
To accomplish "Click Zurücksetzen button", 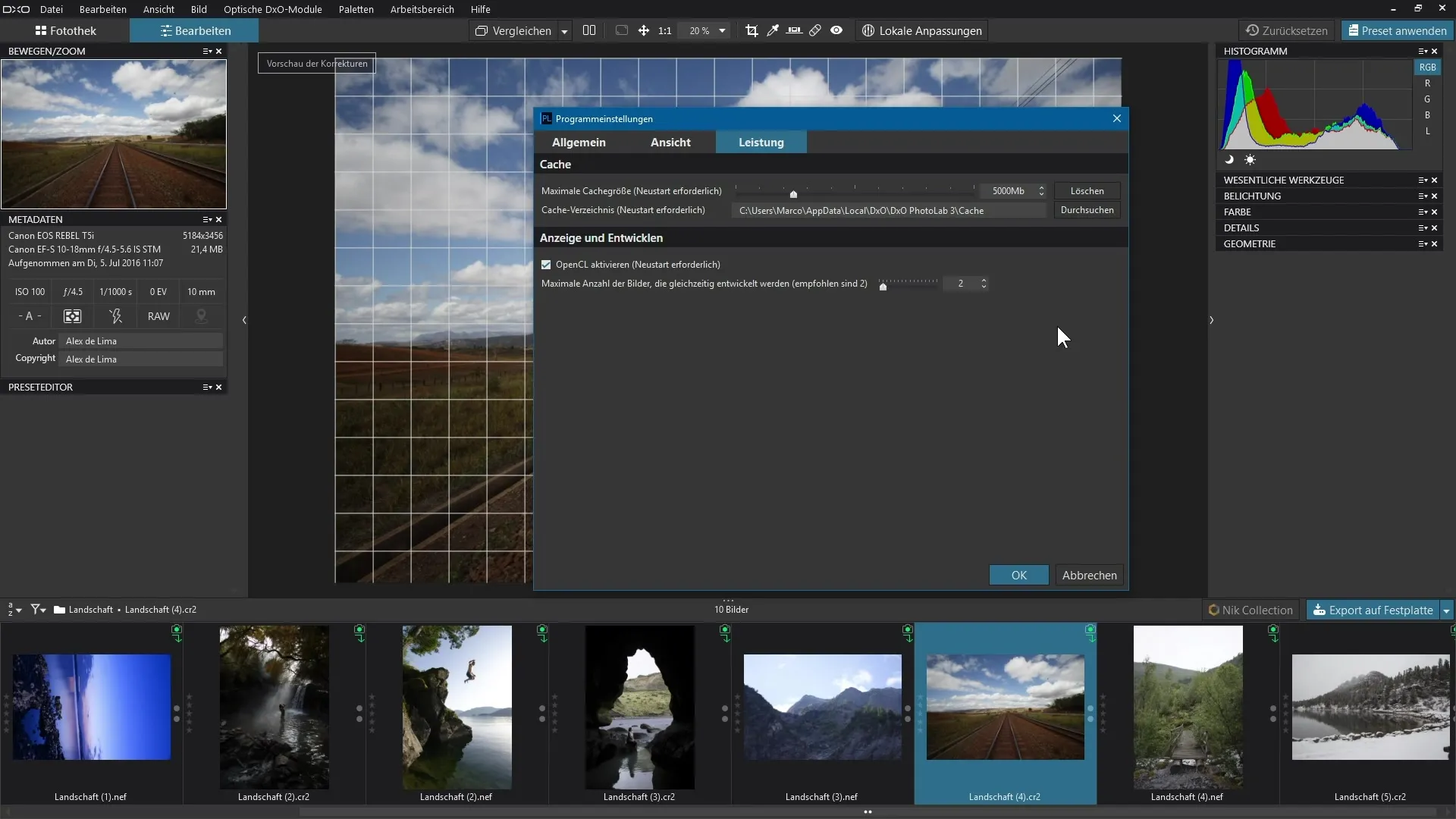I will pyautogui.click(x=1287, y=31).
